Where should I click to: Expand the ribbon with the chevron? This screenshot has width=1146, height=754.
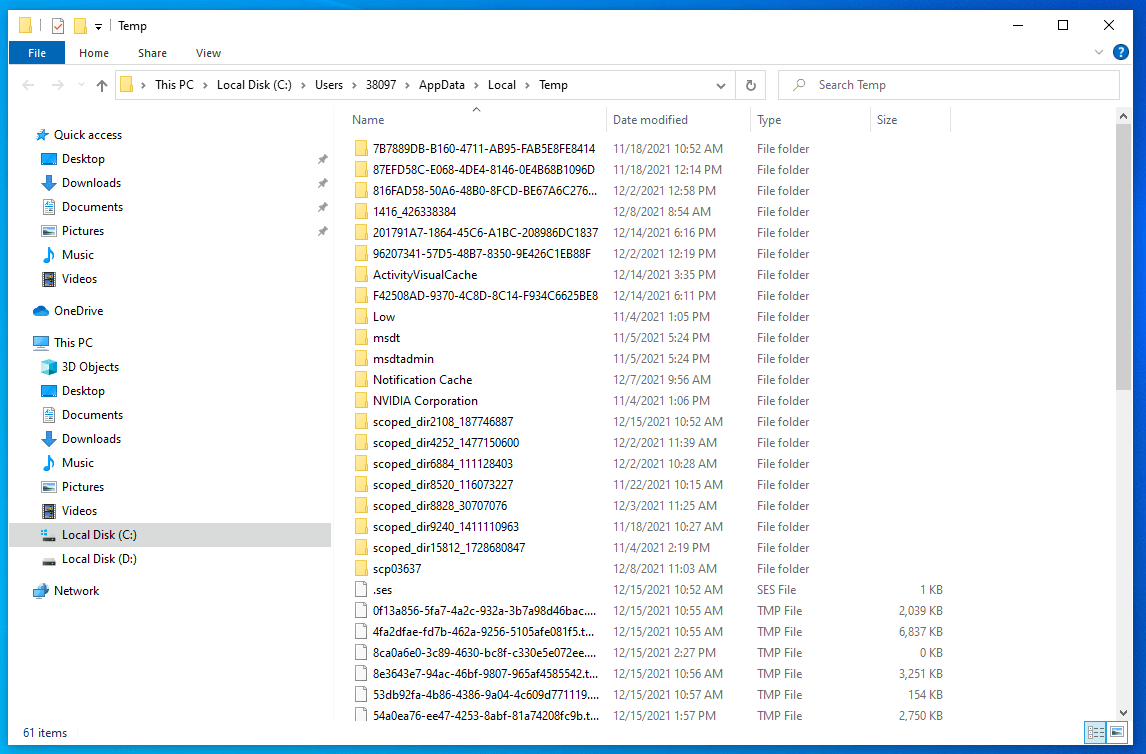coord(1099,52)
